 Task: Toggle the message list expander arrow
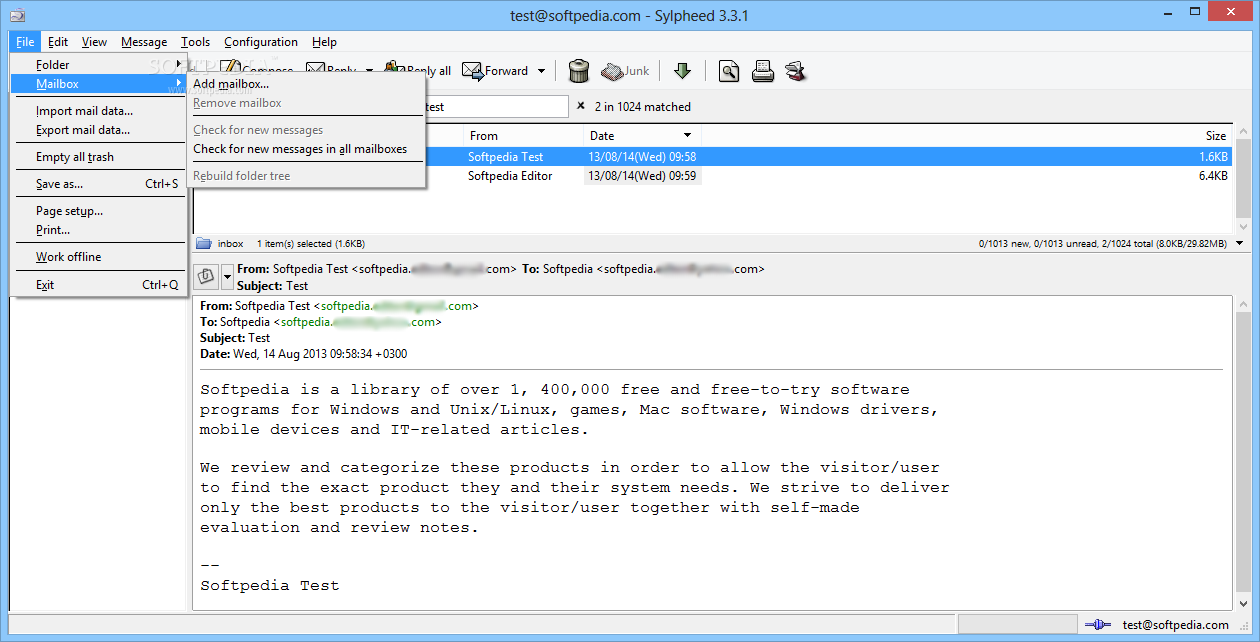pyautogui.click(x=1240, y=243)
